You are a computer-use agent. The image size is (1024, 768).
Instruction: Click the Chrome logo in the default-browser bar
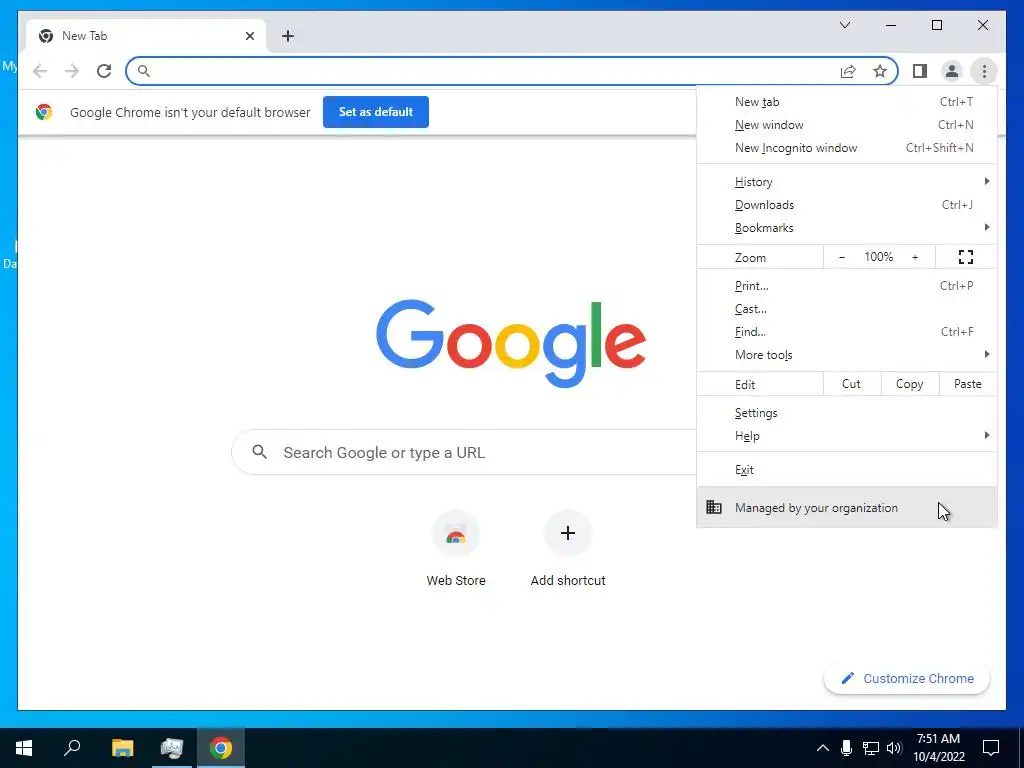tap(44, 112)
